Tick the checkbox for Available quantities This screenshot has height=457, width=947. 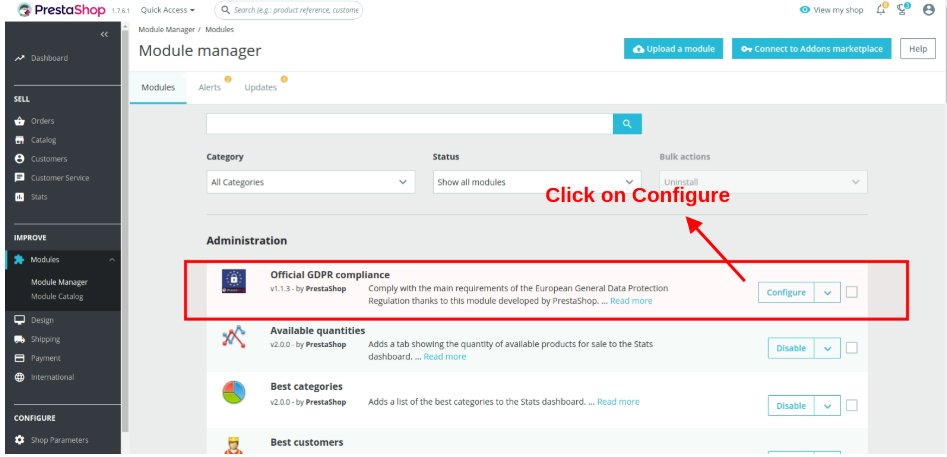(x=852, y=348)
